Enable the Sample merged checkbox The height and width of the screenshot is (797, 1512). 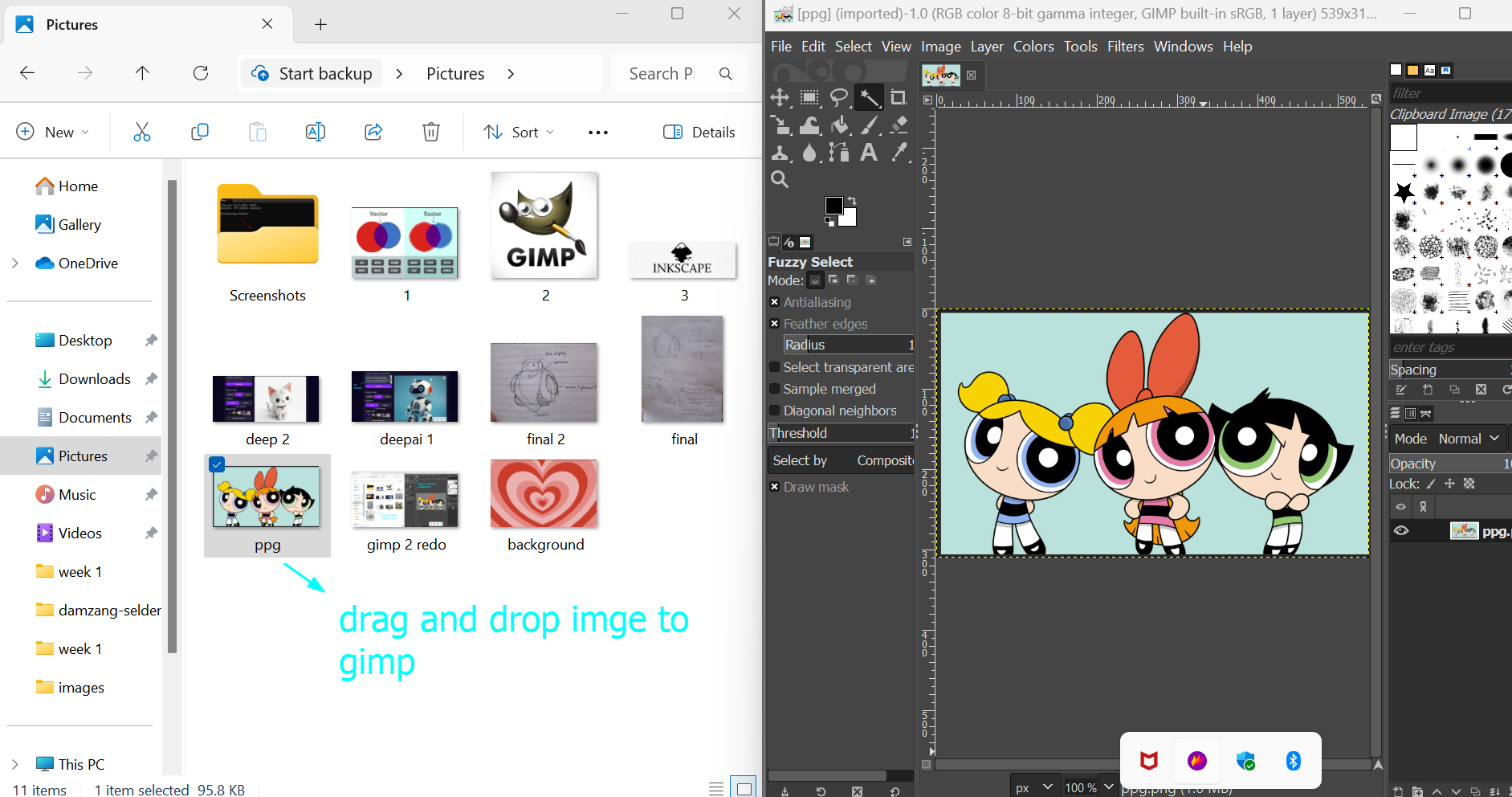[775, 389]
